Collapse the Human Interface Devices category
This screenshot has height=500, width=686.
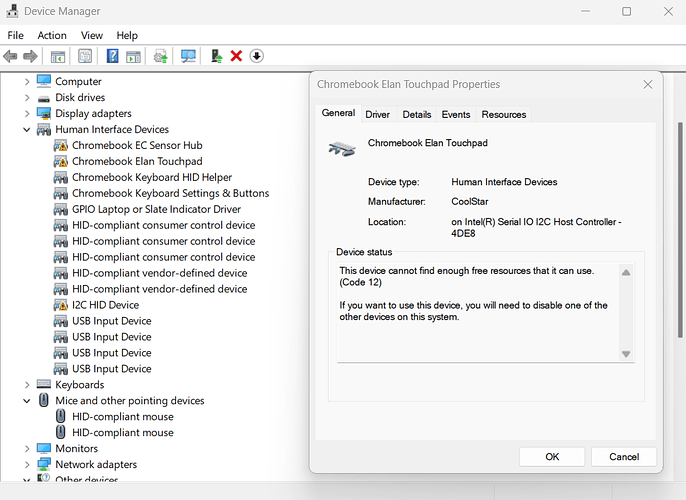tap(27, 130)
